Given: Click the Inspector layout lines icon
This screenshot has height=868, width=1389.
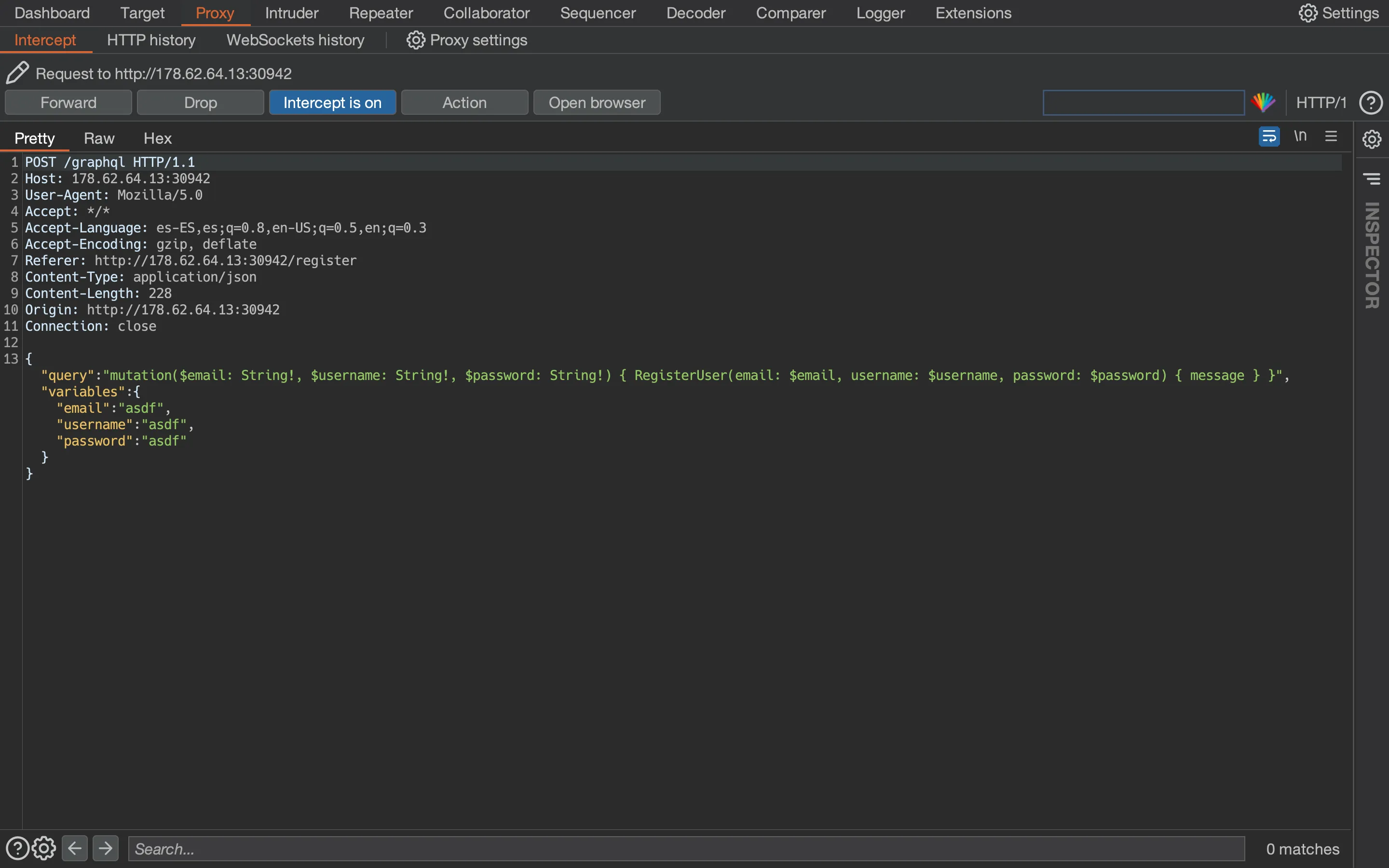Looking at the screenshot, I should click(1372, 179).
